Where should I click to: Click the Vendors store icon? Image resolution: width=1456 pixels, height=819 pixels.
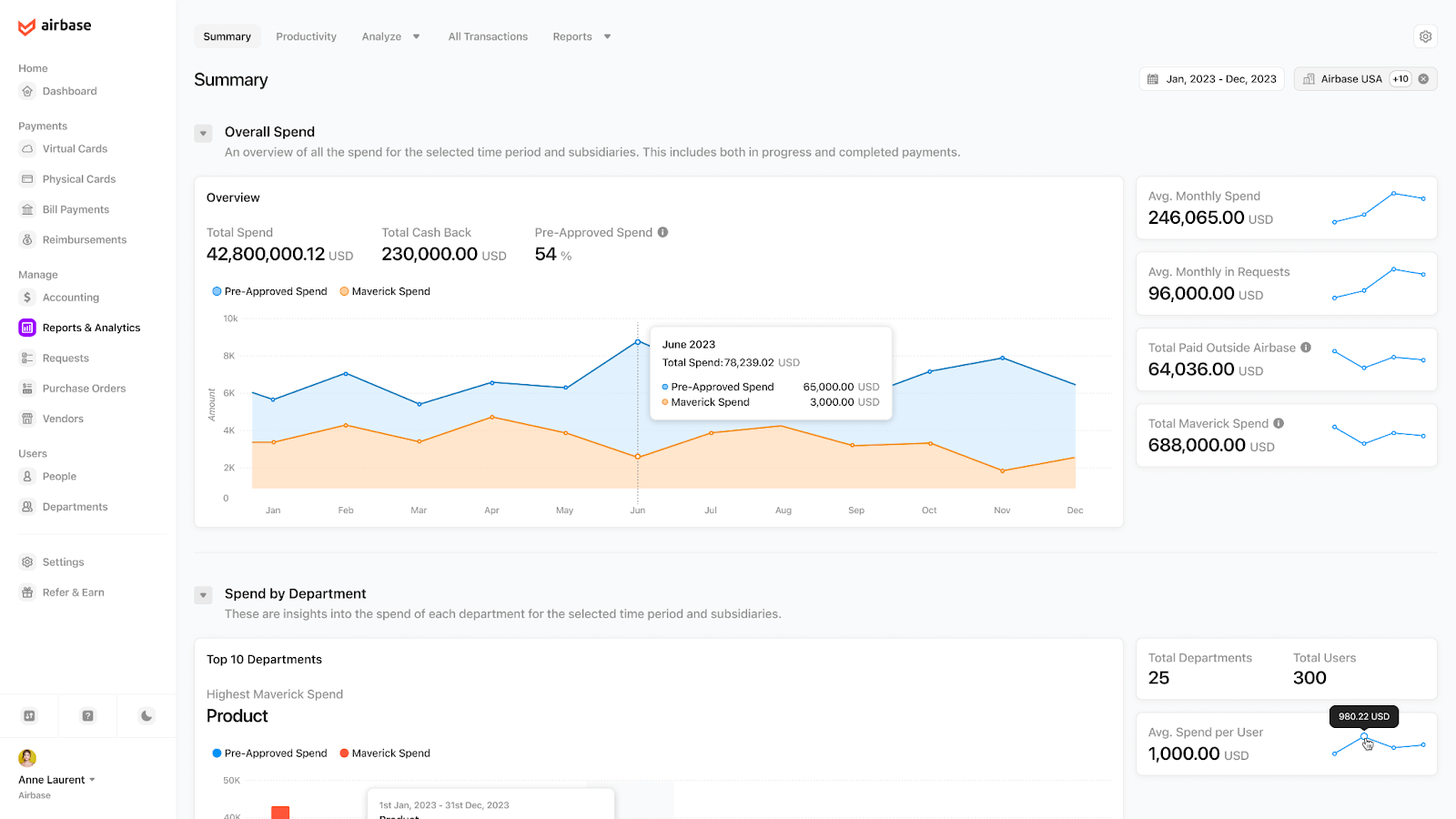(x=27, y=419)
